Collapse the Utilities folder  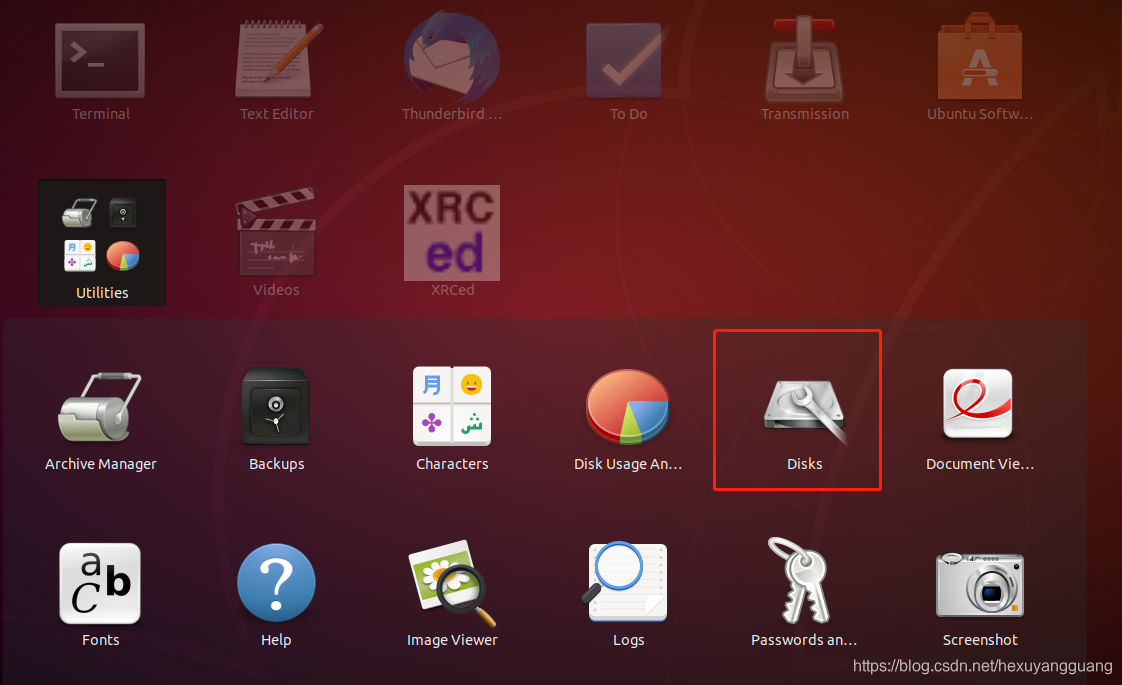(102, 243)
